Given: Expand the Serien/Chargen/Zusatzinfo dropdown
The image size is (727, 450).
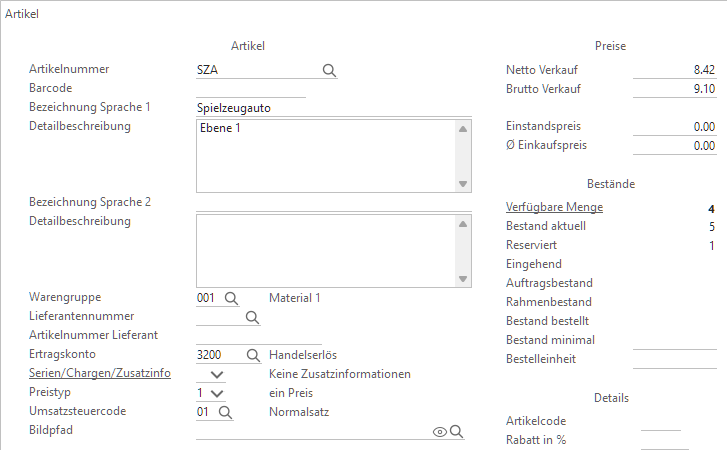Looking at the screenshot, I should [x=218, y=374].
